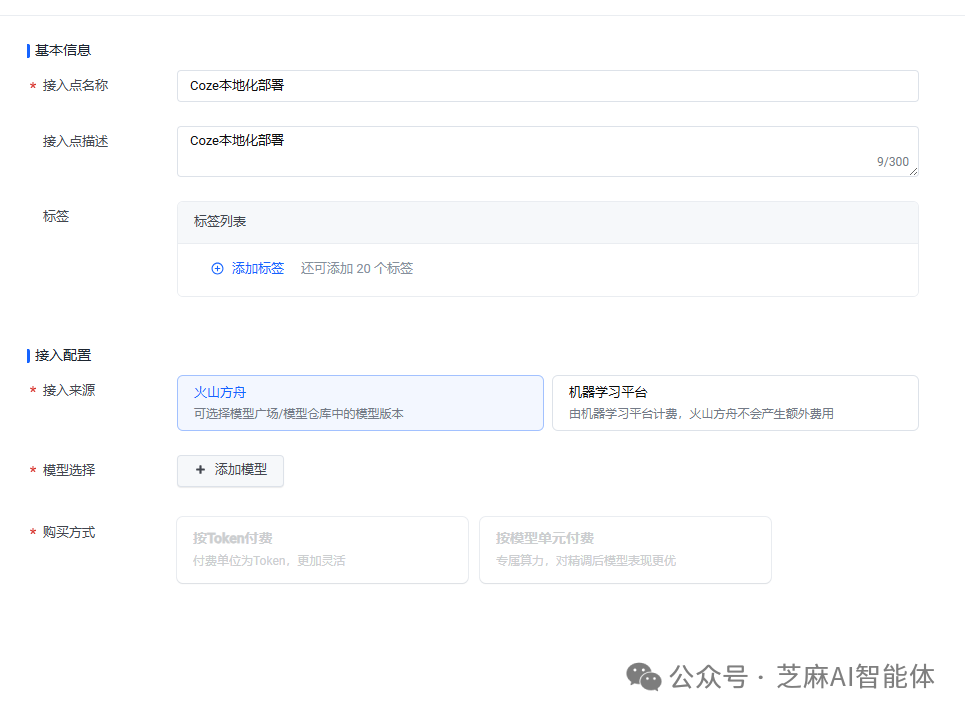Viewport: 965px width, 715px height.
Task: Click the plus icon beside 添加标签
Action: pos(217,268)
